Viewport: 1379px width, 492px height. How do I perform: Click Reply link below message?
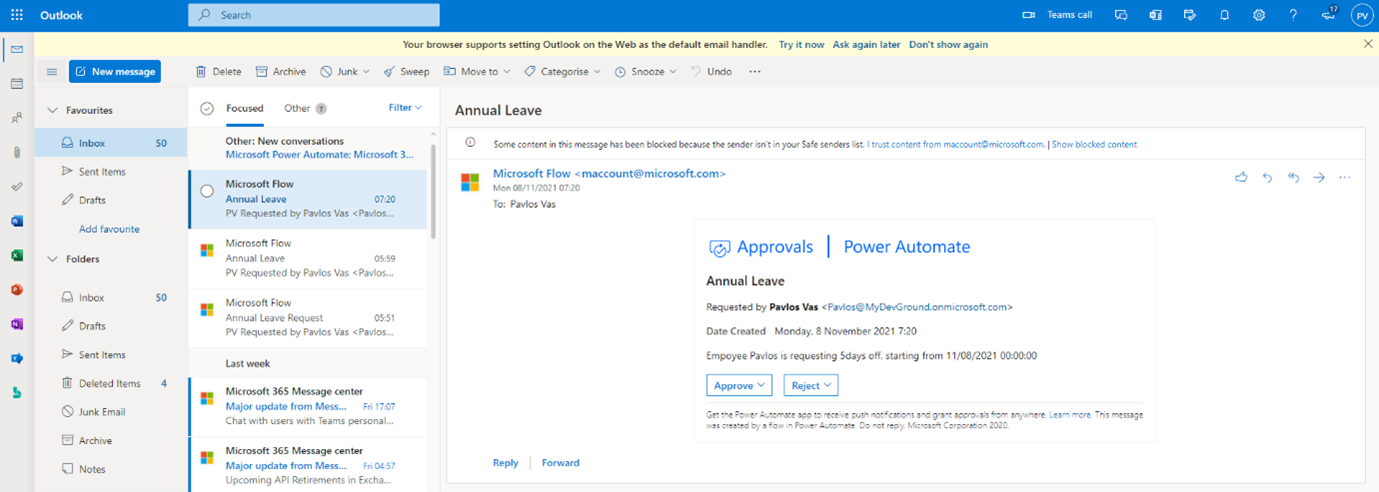[505, 463]
